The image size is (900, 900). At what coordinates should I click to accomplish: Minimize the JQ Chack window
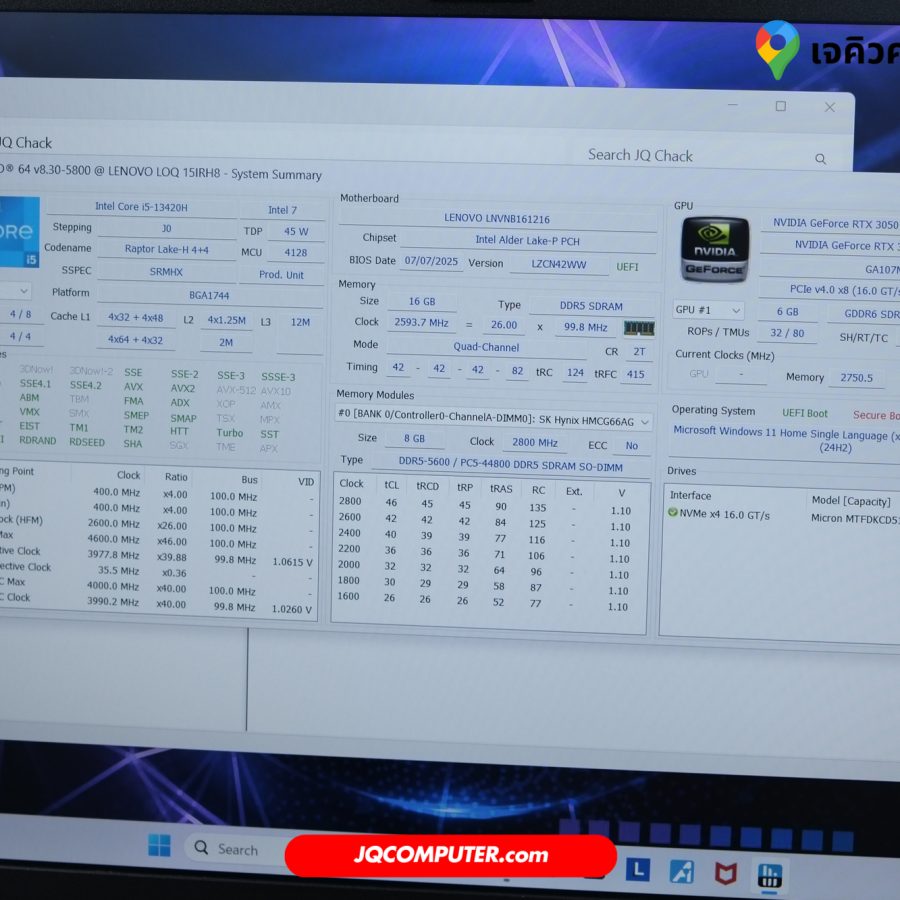point(733,105)
